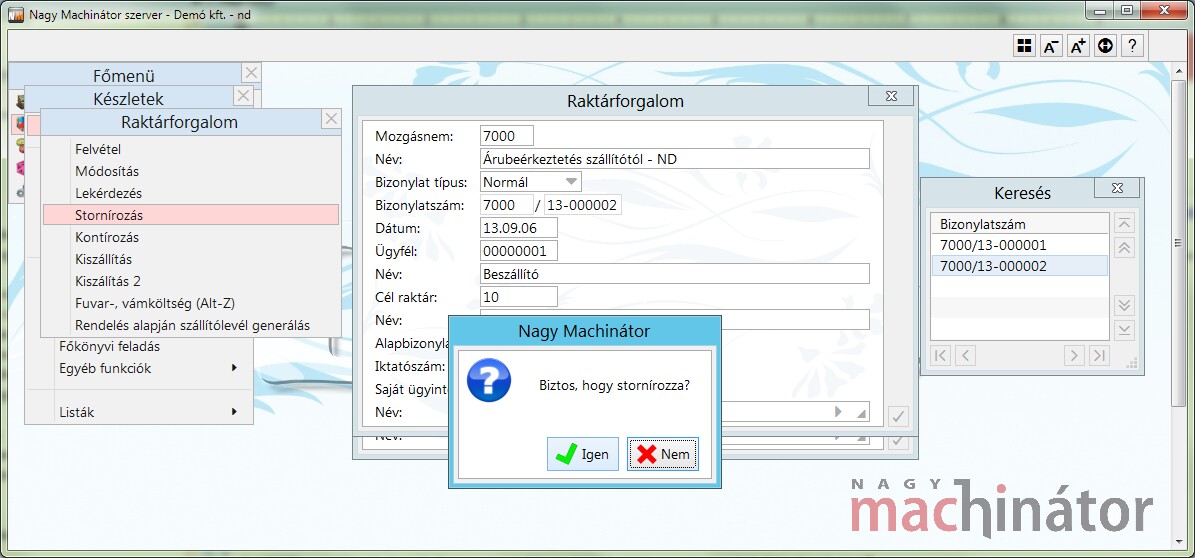
Task: Click the Ügyfél field 00000001
Action: pos(519,251)
